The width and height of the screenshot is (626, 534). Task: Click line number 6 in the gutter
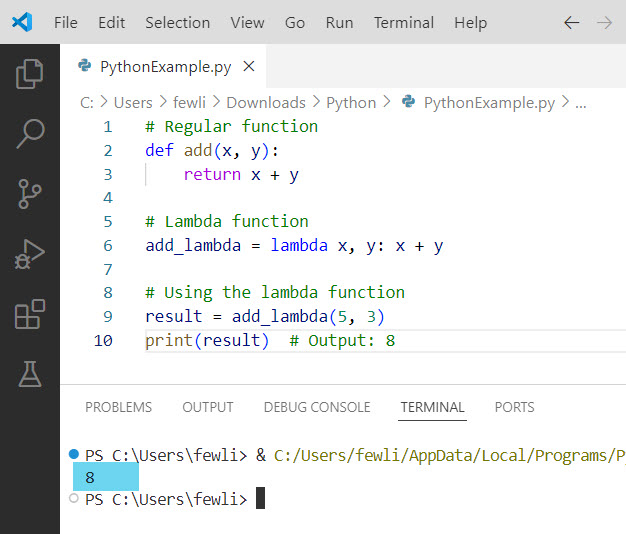point(108,245)
